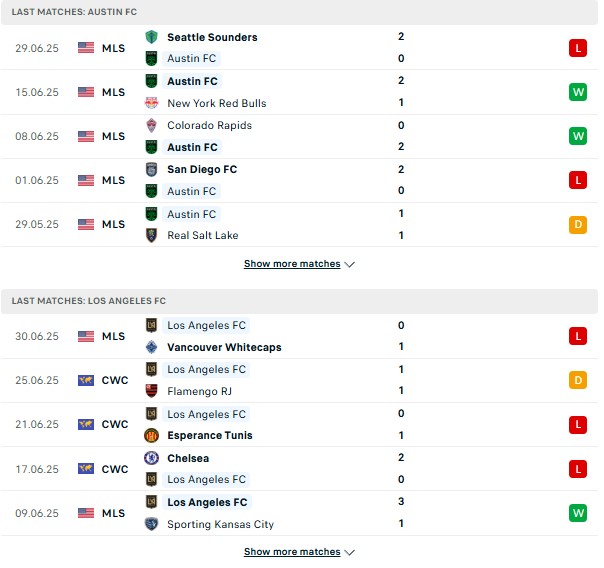This screenshot has height=568, width=604.
Task: Open the Esperance Tunis team link
Action: (x=210, y=435)
